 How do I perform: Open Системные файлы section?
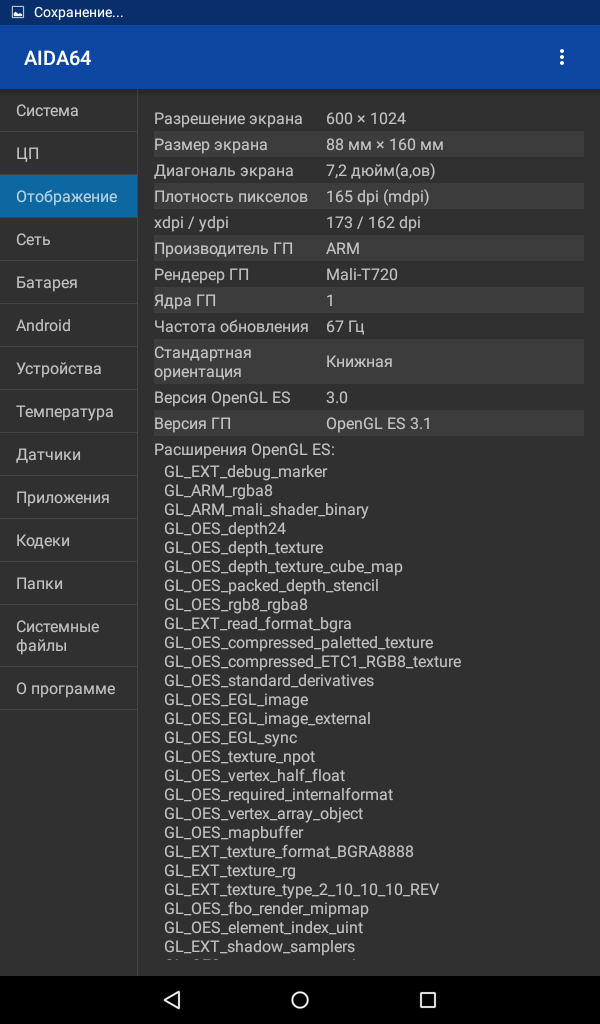point(69,636)
